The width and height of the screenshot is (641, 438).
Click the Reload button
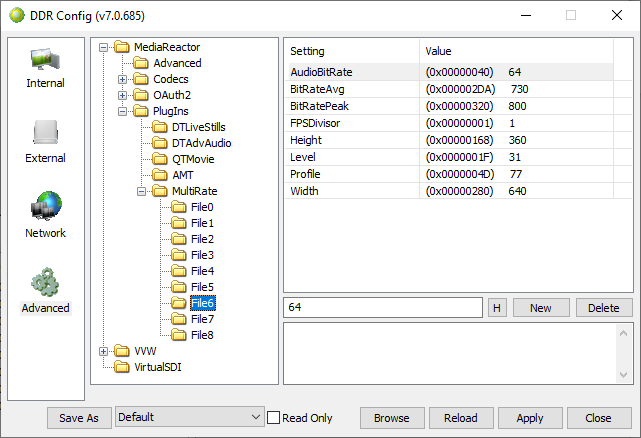click(x=461, y=418)
